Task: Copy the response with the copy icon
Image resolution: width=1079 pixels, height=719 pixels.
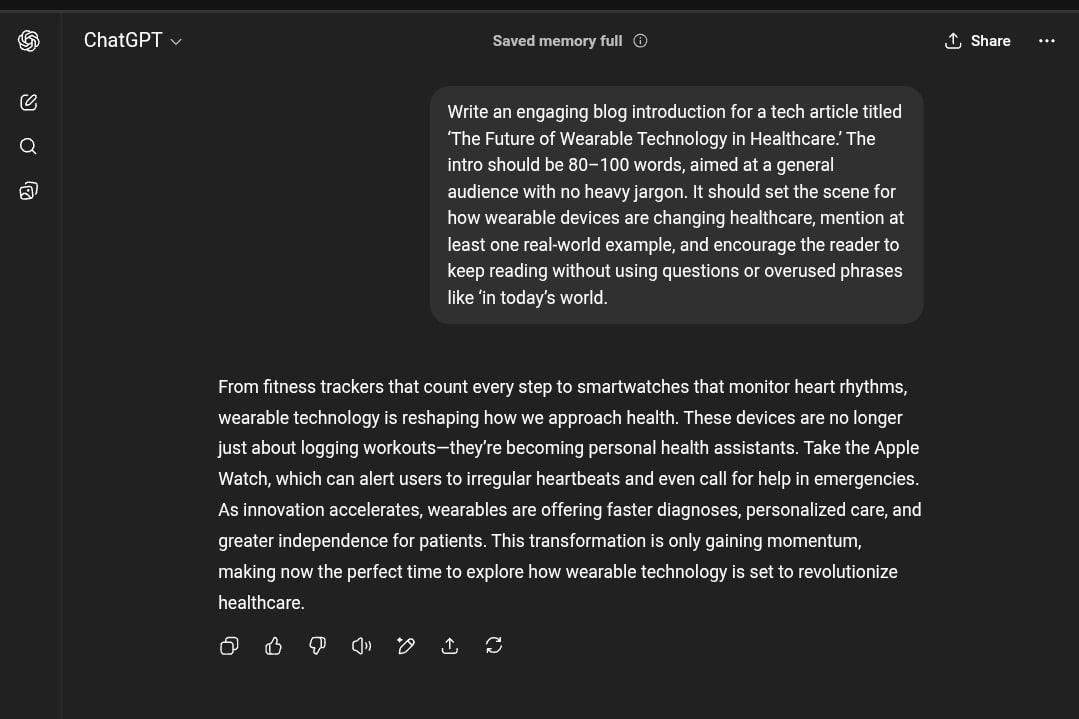Action: pyautogui.click(x=229, y=645)
